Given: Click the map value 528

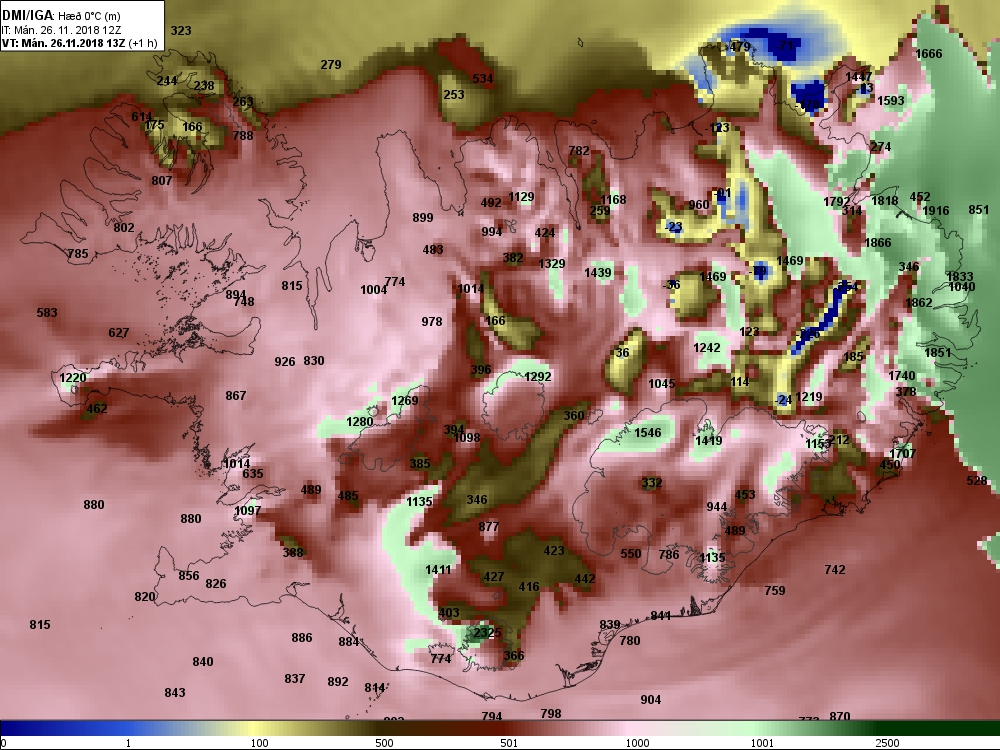Looking at the screenshot, I should tap(976, 481).
